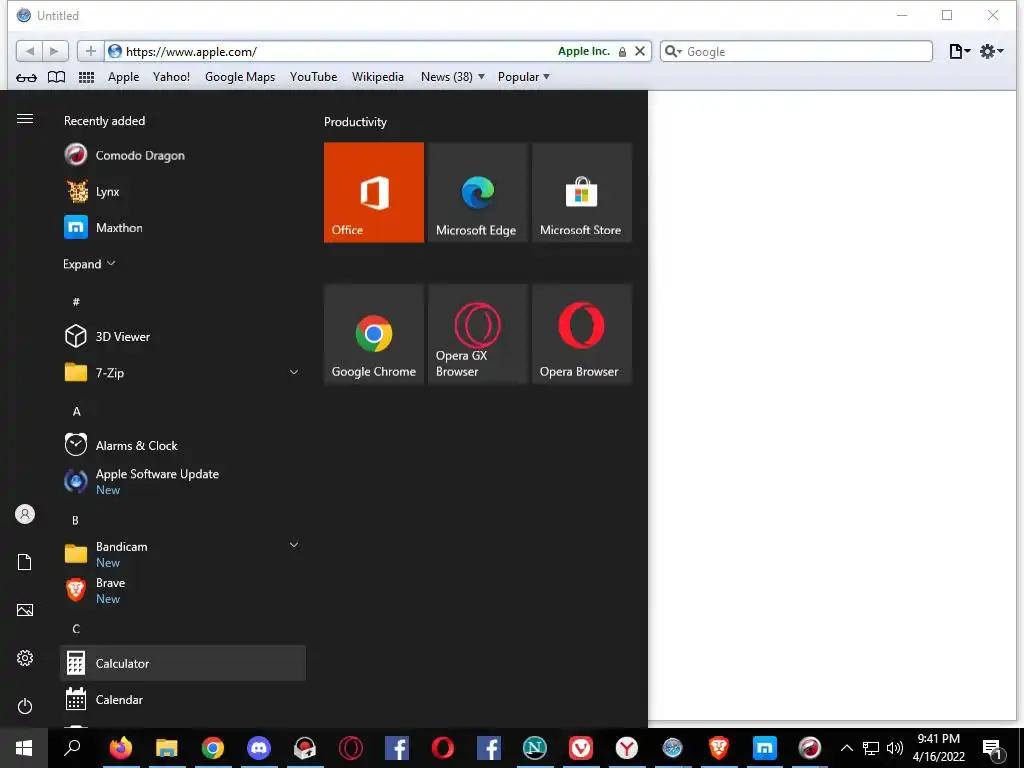The width and height of the screenshot is (1024, 768).
Task: Open the Microsoft Edge tile
Action: click(477, 192)
